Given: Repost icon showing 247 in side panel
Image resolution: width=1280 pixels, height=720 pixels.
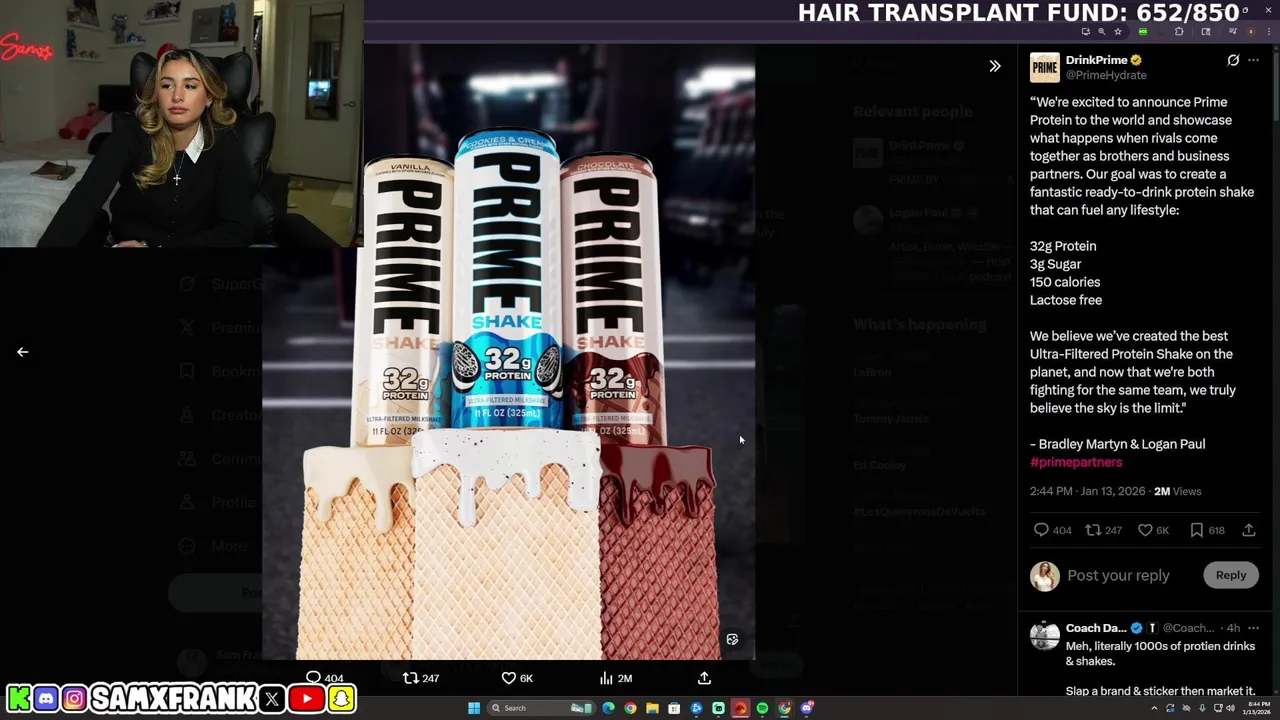Looking at the screenshot, I should (1093, 530).
